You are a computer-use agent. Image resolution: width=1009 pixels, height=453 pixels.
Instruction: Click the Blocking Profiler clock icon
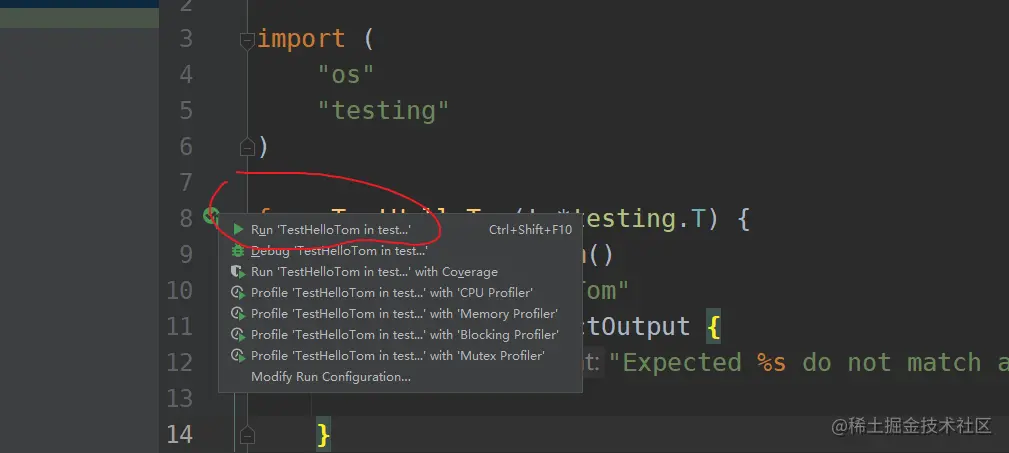tap(238, 335)
